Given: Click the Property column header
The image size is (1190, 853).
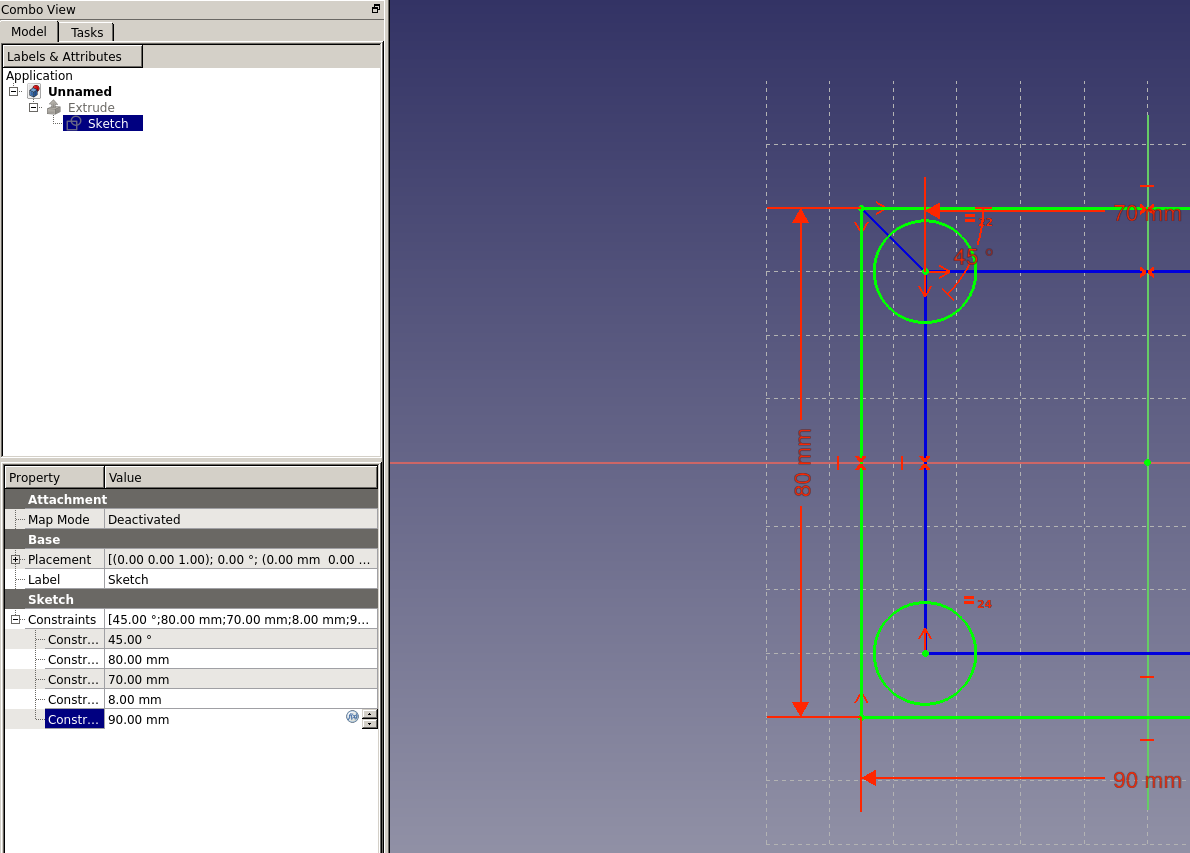Looking at the screenshot, I should tap(54, 477).
